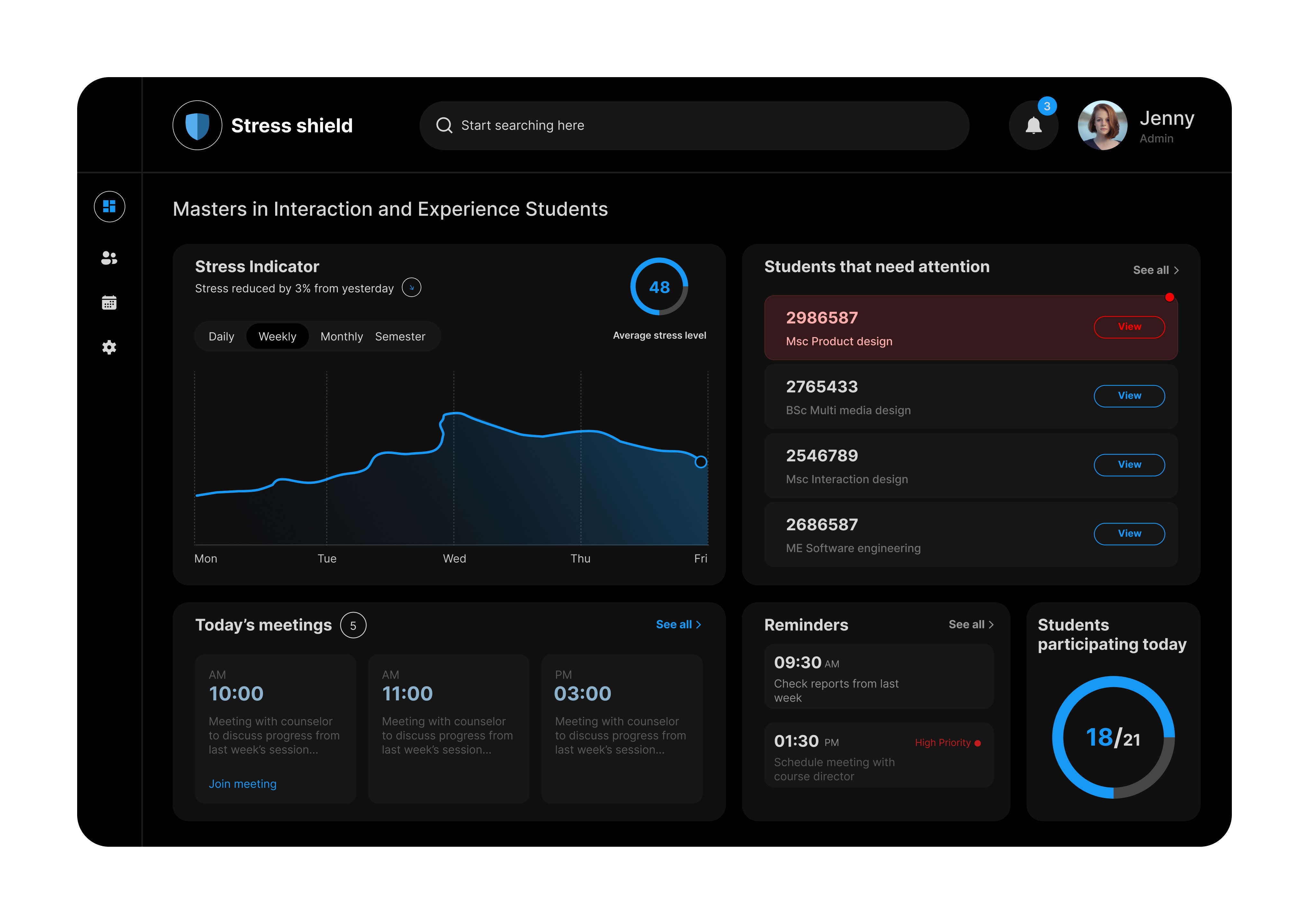Open the dashboard grid icon in sidebar
Image resolution: width=1309 pixels, height=924 pixels.
coord(110,206)
